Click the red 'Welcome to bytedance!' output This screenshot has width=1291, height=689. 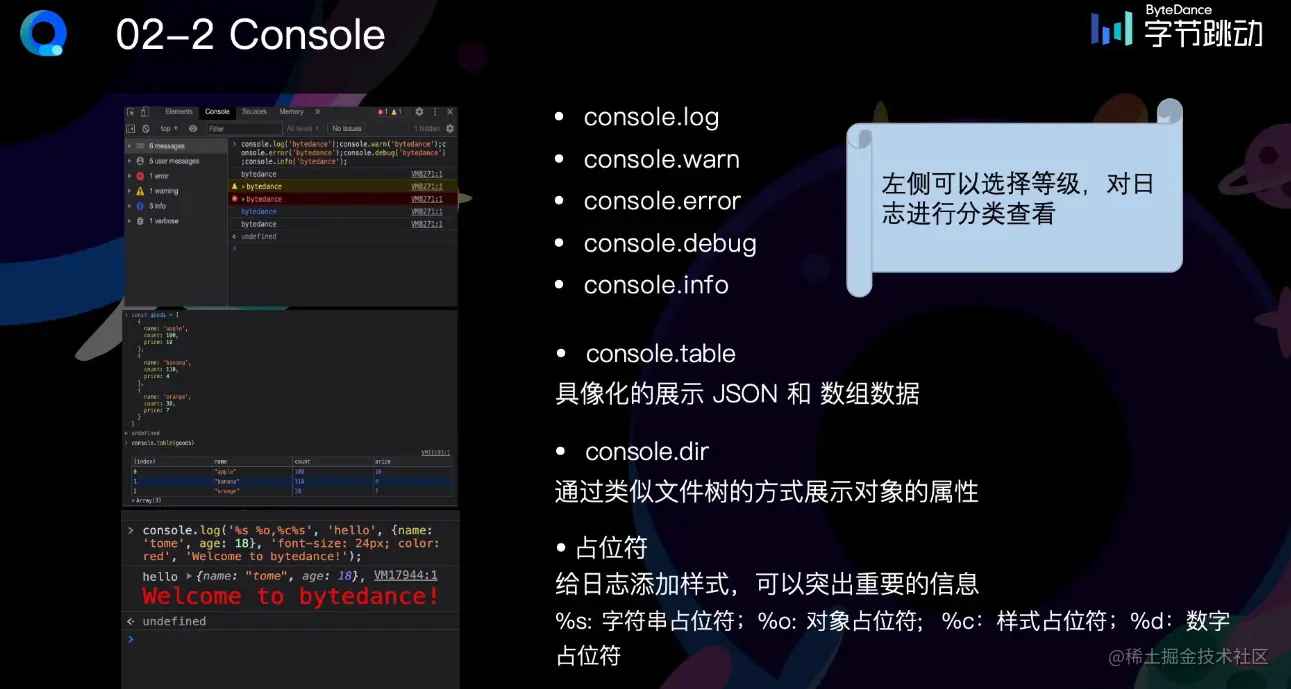(x=291, y=597)
